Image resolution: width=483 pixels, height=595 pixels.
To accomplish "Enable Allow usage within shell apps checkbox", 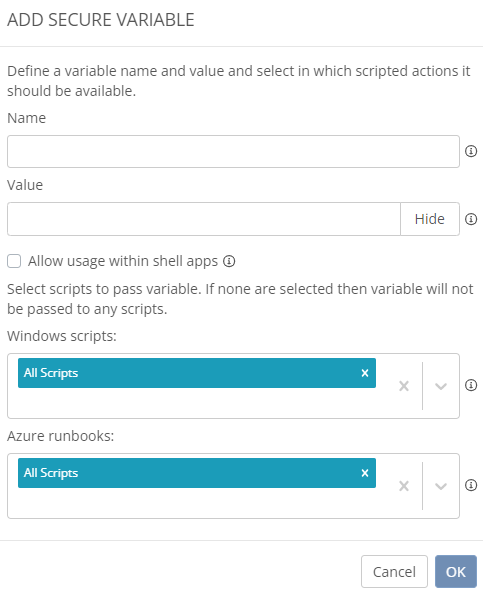I will coord(14,261).
